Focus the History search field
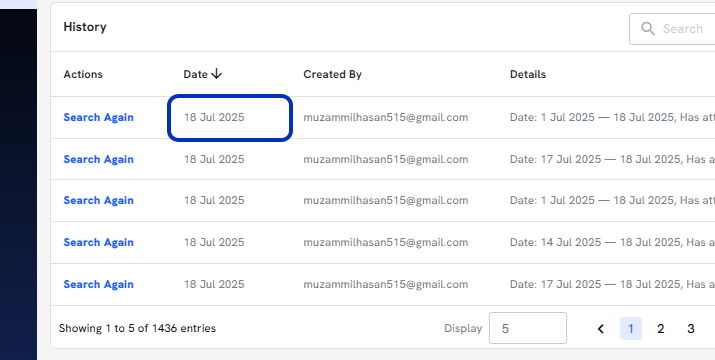The height and width of the screenshot is (360, 715). 672,29
